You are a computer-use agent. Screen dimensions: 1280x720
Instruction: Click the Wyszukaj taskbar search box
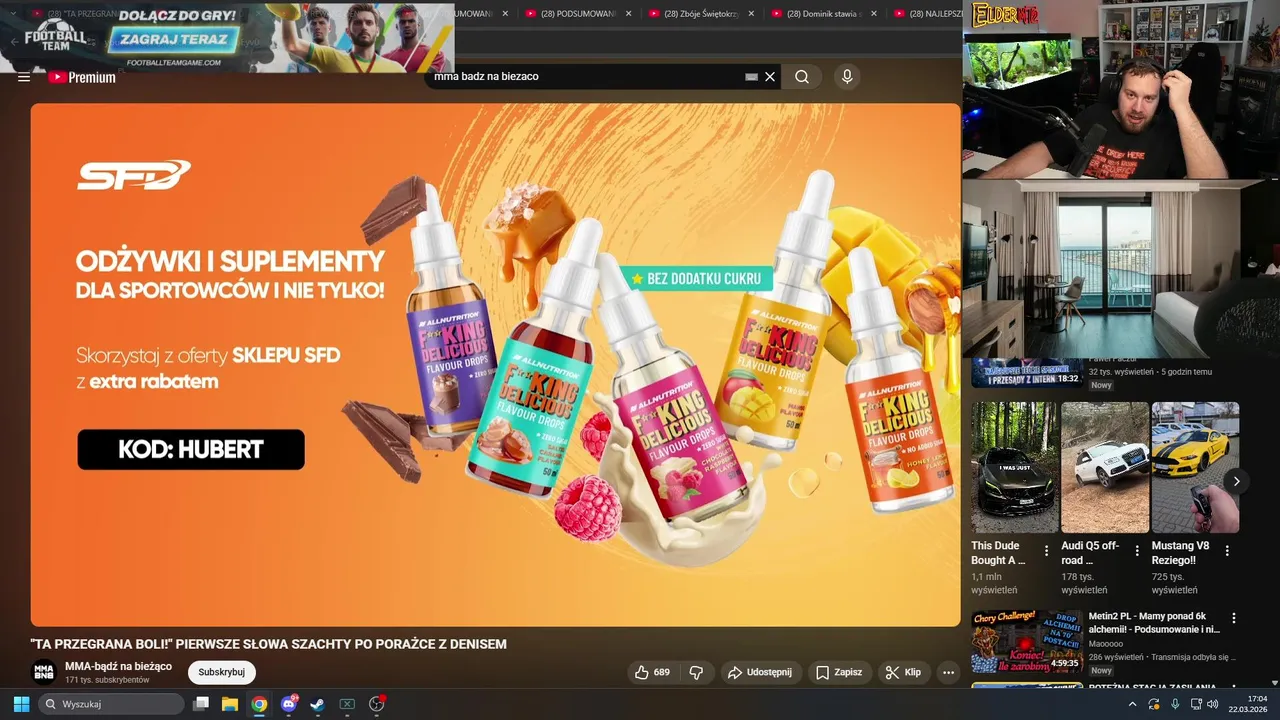pyautogui.click(x=112, y=704)
